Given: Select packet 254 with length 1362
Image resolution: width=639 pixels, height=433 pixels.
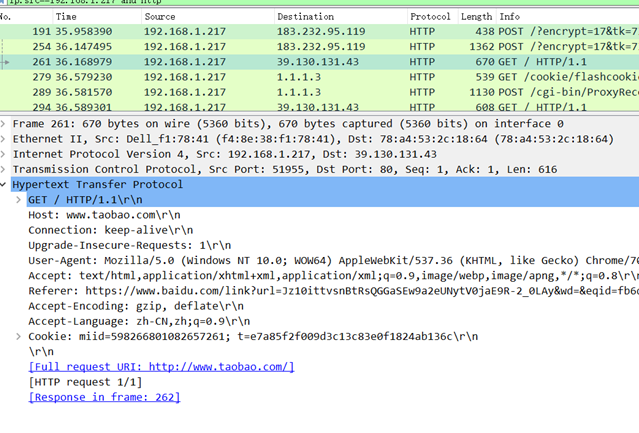Looking at the screenshot, I should [x=320, y=46].
